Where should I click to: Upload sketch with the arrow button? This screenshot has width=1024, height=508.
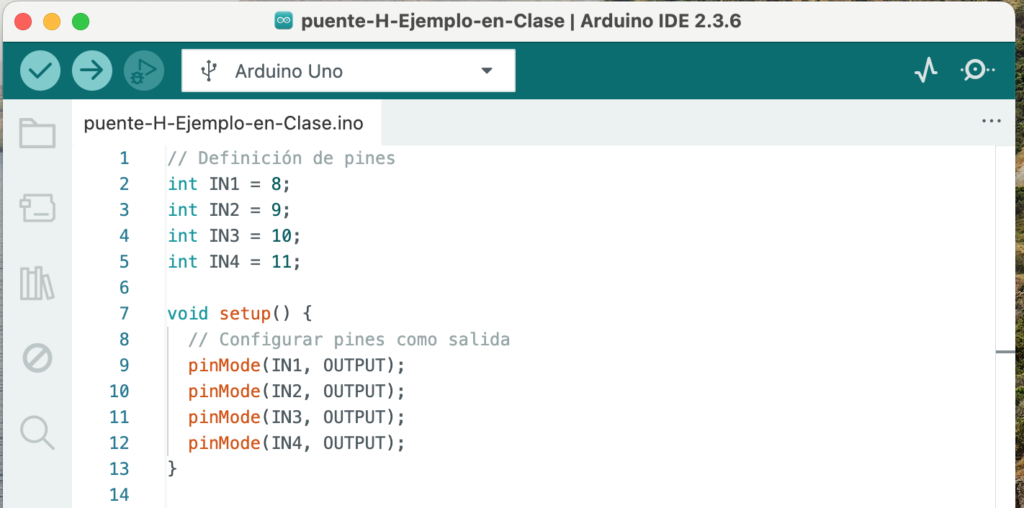[92, 71]
